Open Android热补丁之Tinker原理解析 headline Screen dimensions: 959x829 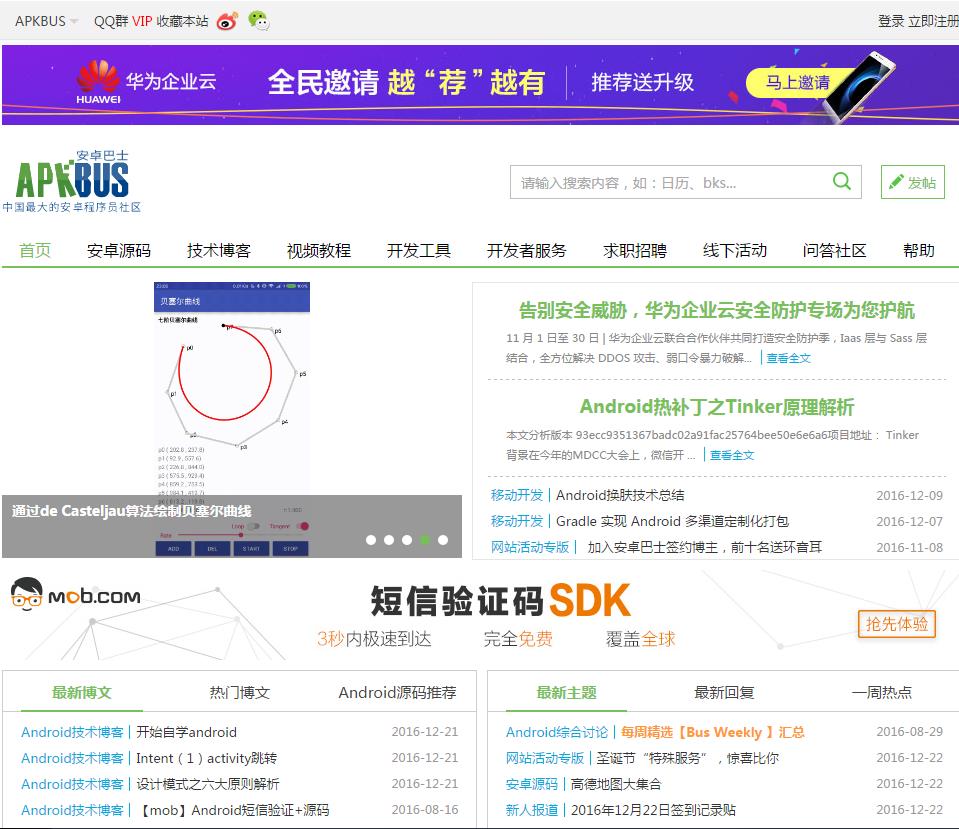click(717, 407)
